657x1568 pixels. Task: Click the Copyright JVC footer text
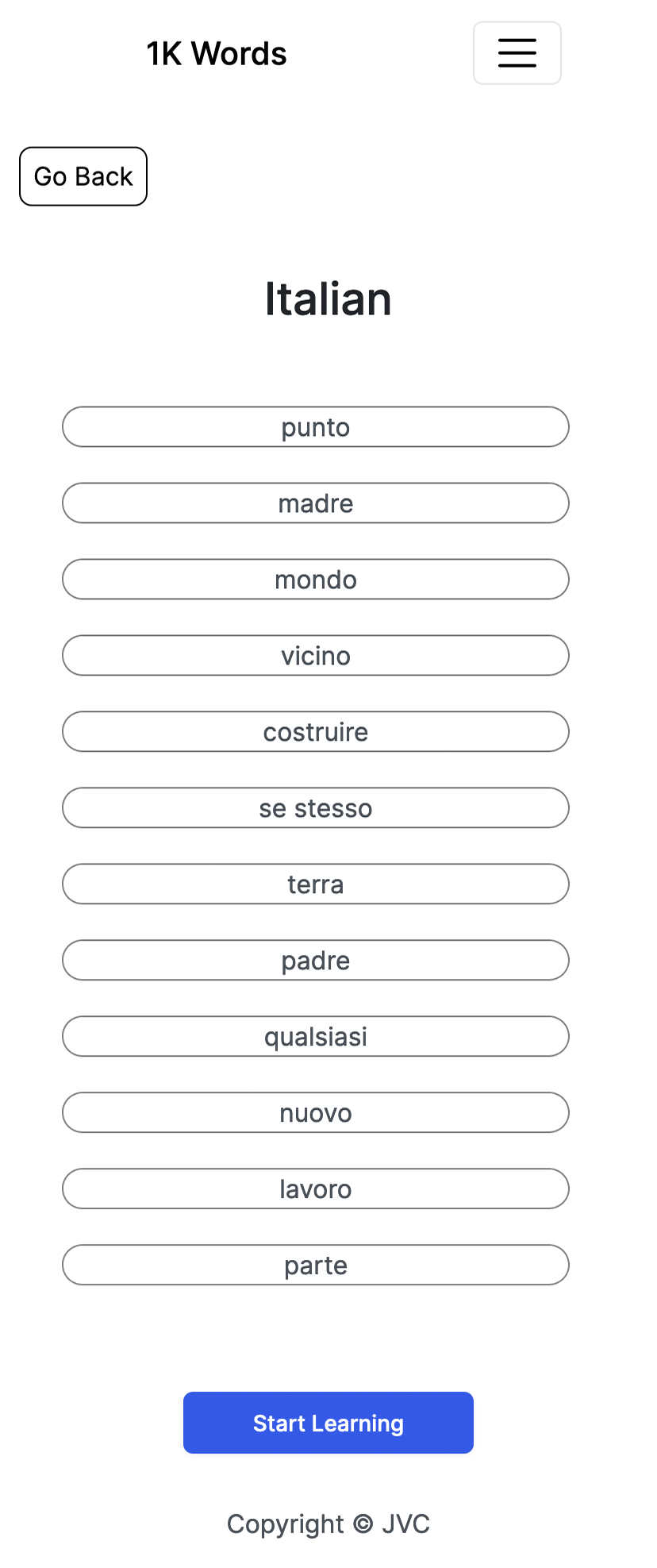pos(328,1524)
